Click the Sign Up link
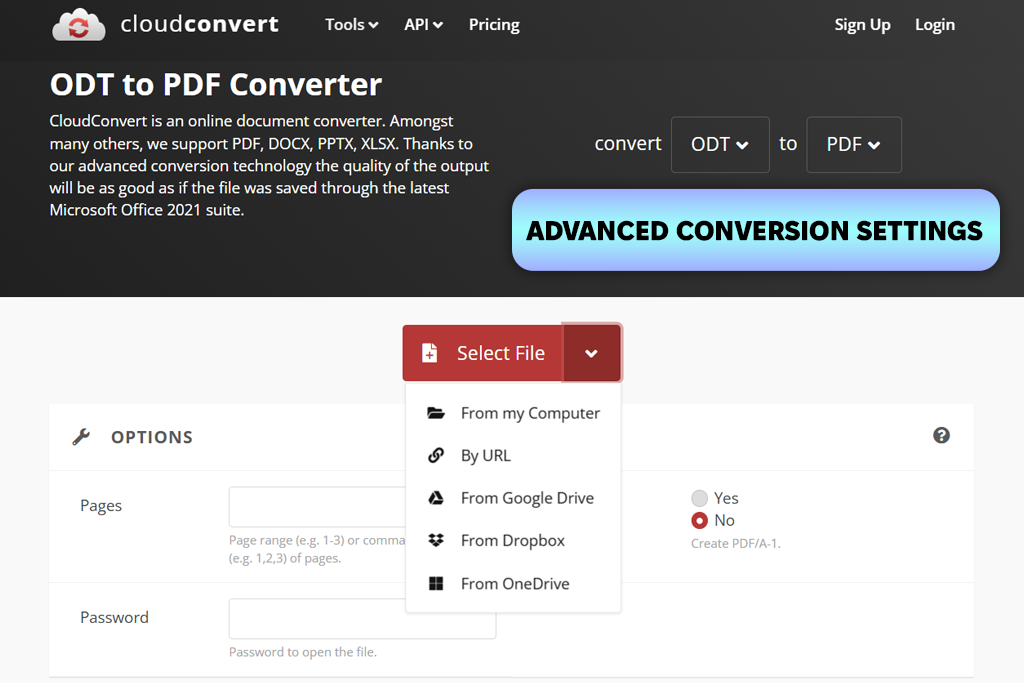The width and height of the screenshot is (1024, 683). (x=862, y=25)
